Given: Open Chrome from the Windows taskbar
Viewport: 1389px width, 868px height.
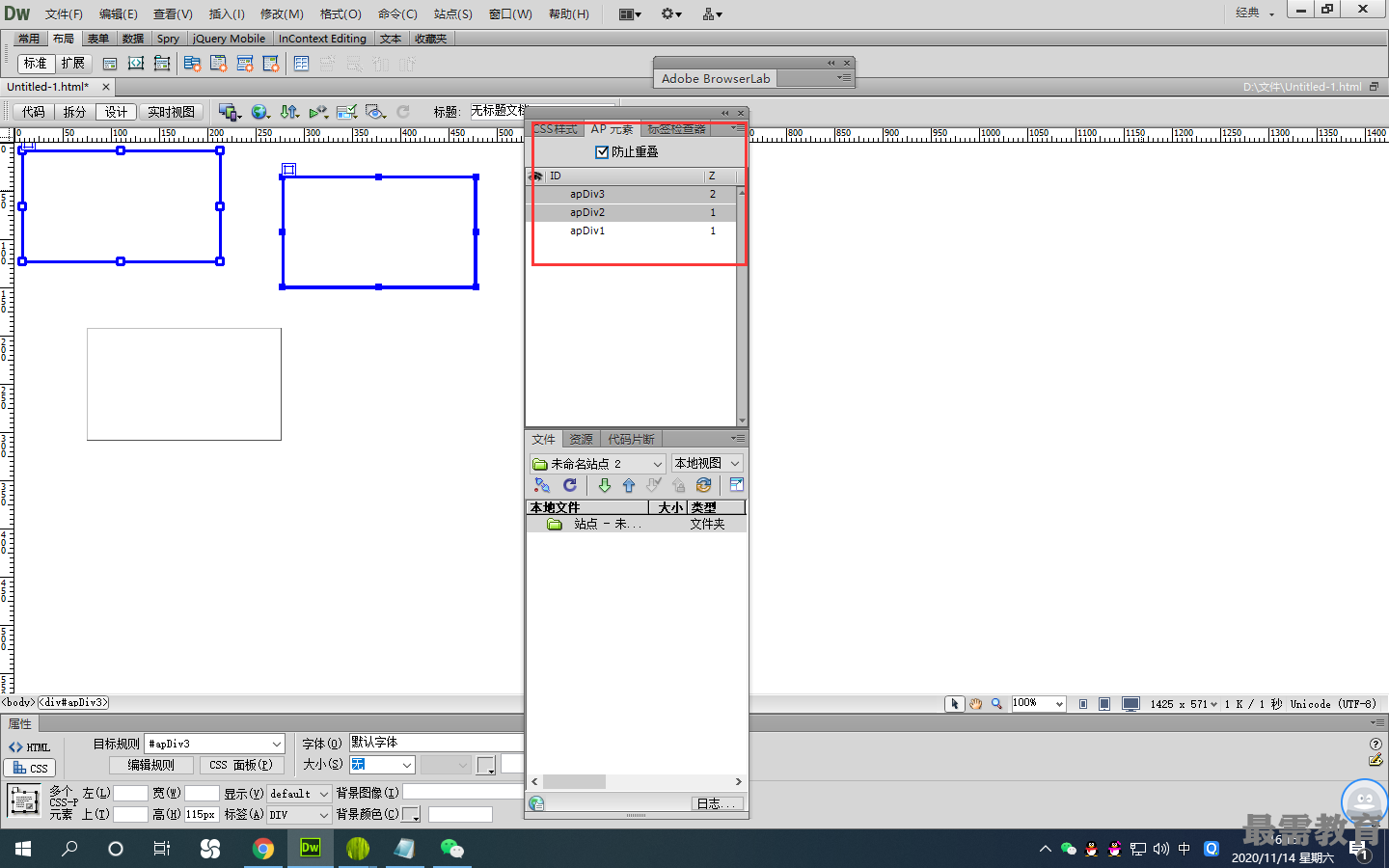Looking at the screenshot, I should (x=262, y=849).
